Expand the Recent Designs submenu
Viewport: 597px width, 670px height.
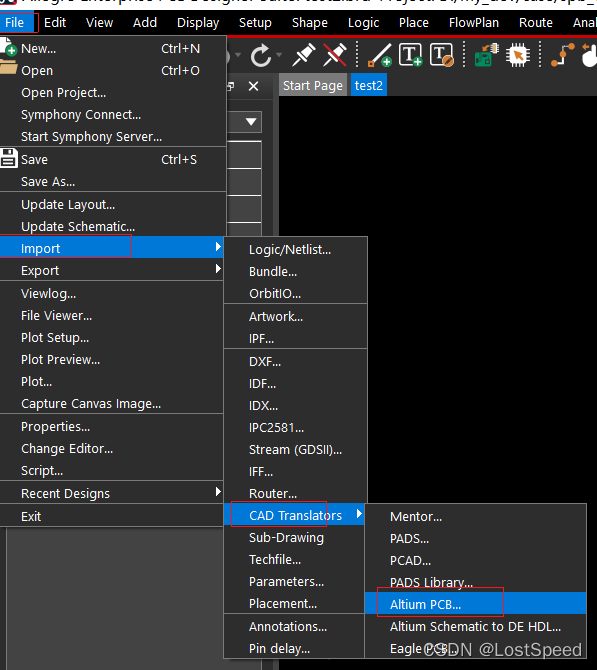pos(112,493)
